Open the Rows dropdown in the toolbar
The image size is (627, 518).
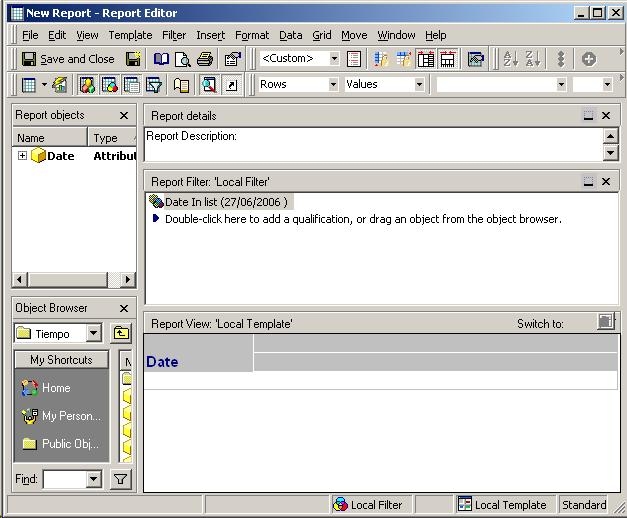click(x=333, y=85)
